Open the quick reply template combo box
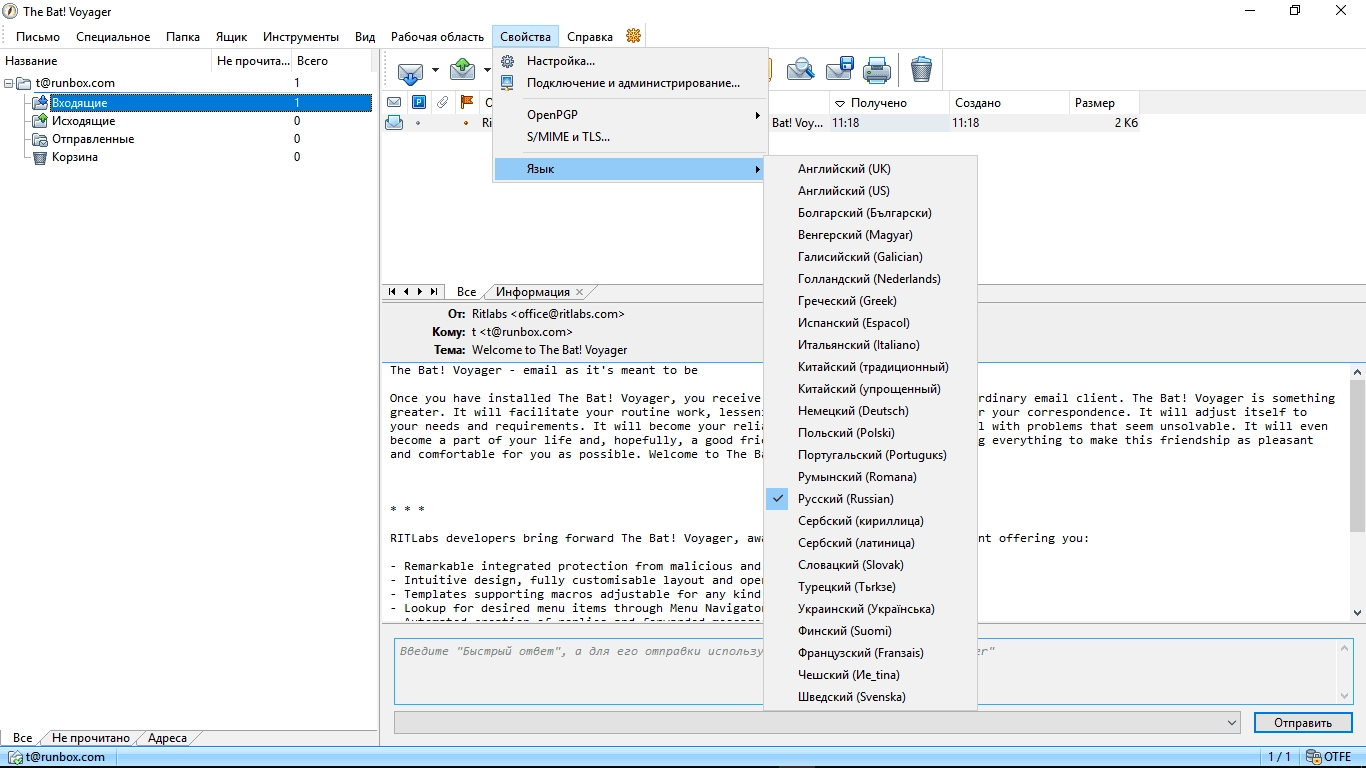The width and height of the screenshot is (1366, 768). coord(817,722)
